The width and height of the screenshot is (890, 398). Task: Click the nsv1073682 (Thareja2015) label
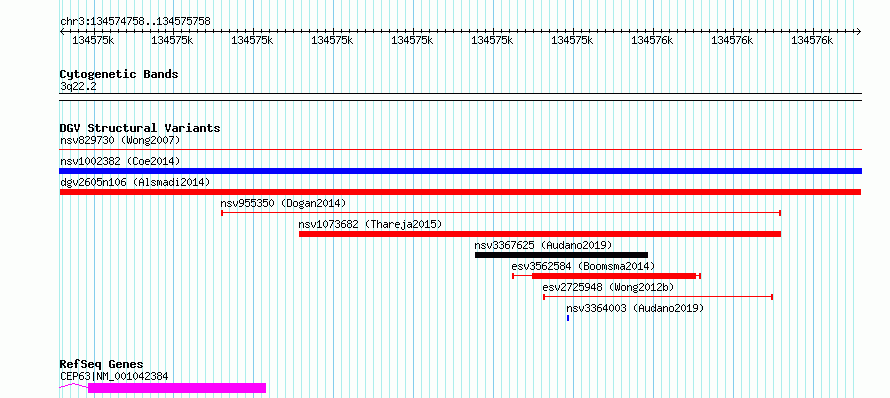point(370,224)
